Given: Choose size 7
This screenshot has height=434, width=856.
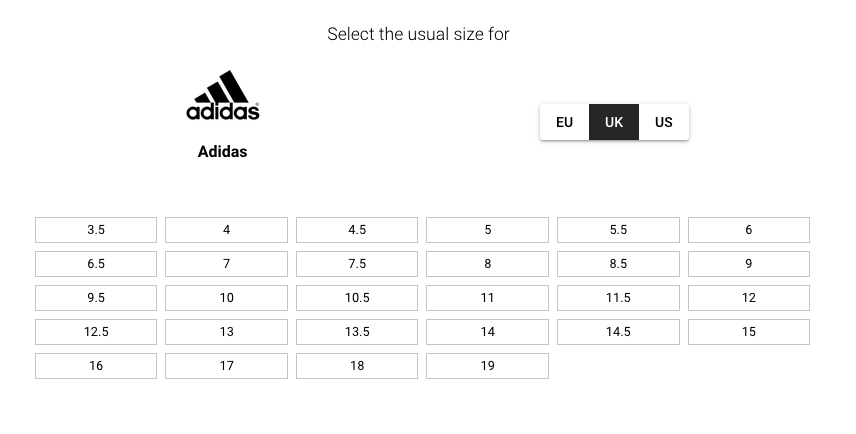Looking at the screenshot, I should point(227,264).
